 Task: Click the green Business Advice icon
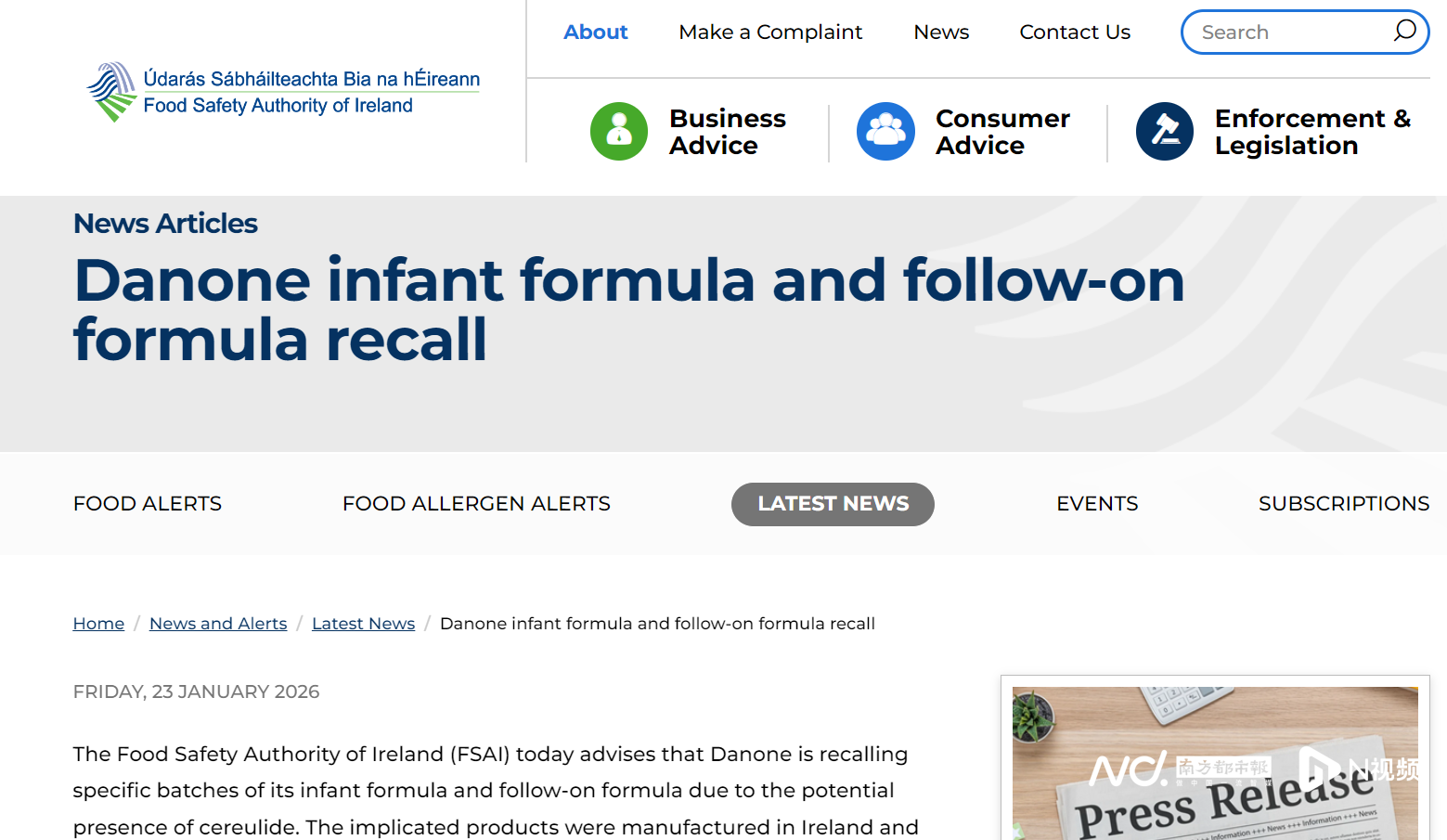pos(619,132)
